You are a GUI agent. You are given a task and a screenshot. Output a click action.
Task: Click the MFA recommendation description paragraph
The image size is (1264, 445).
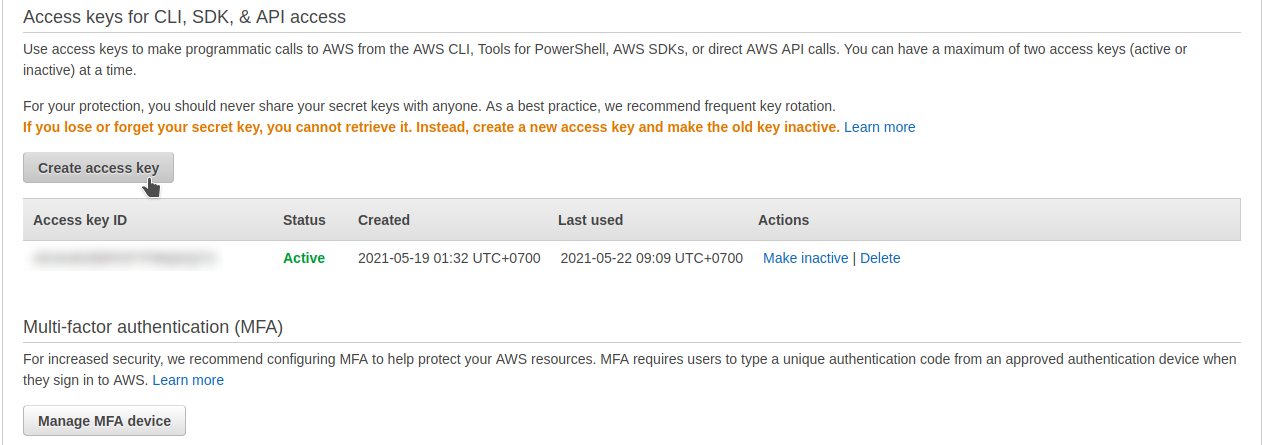[630, 369]
